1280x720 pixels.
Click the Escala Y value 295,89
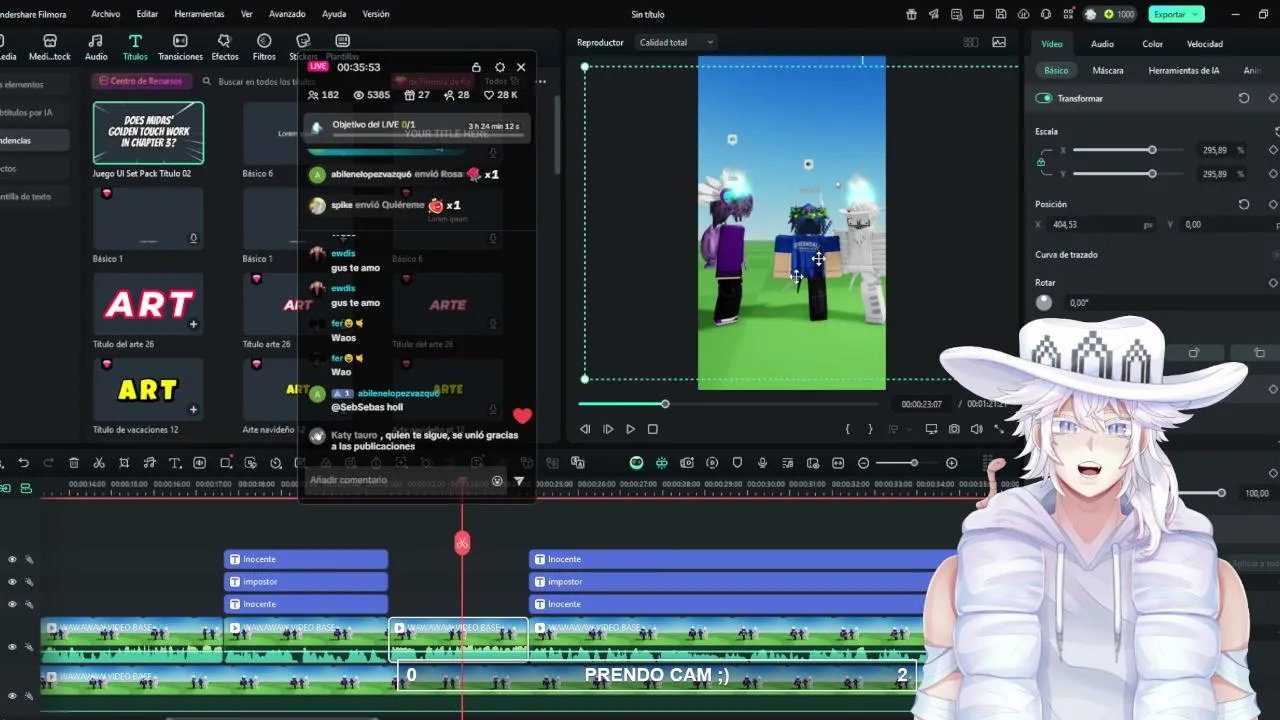click(1215, 174)
